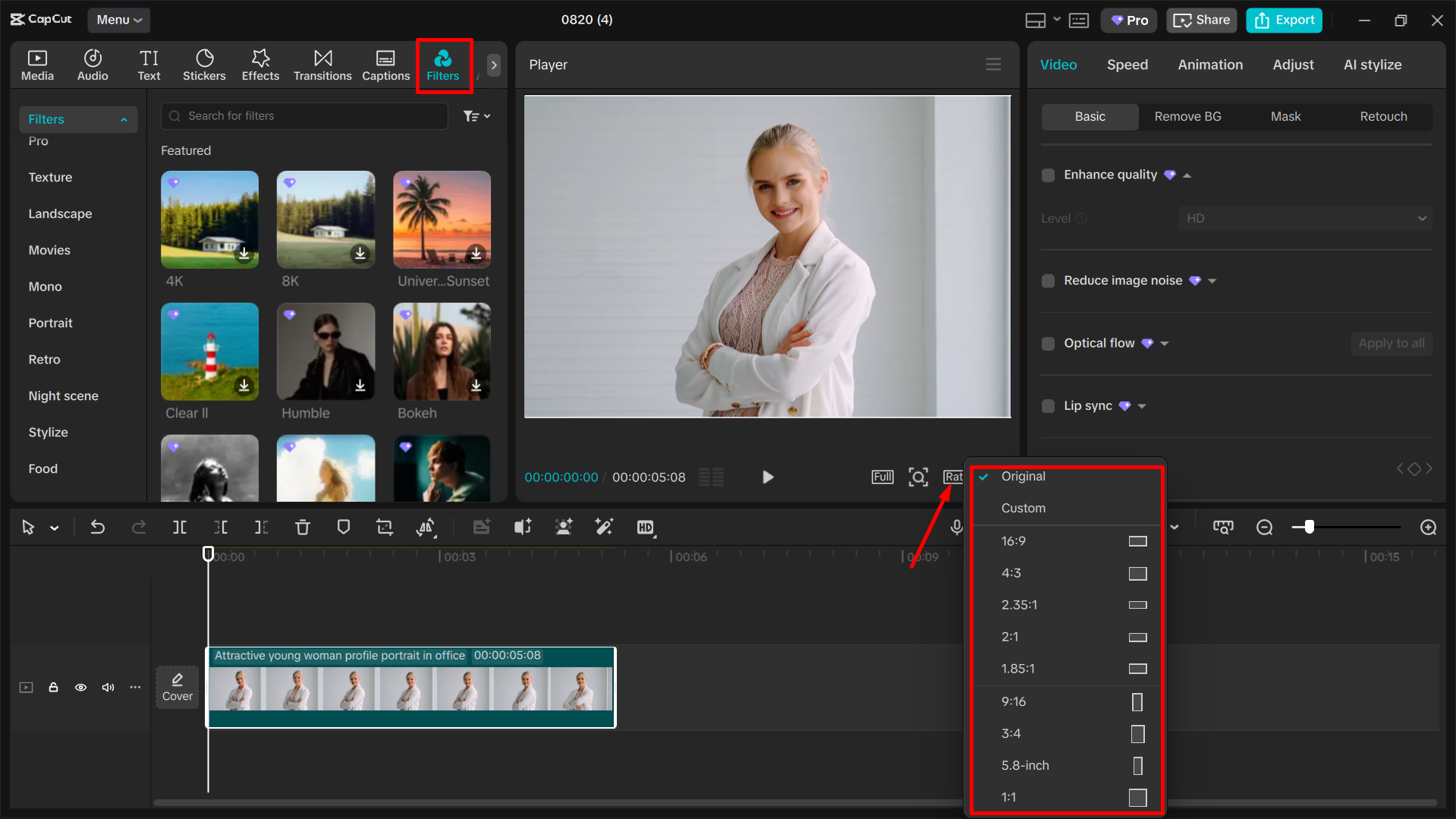Undo the last action

(98, 527)
